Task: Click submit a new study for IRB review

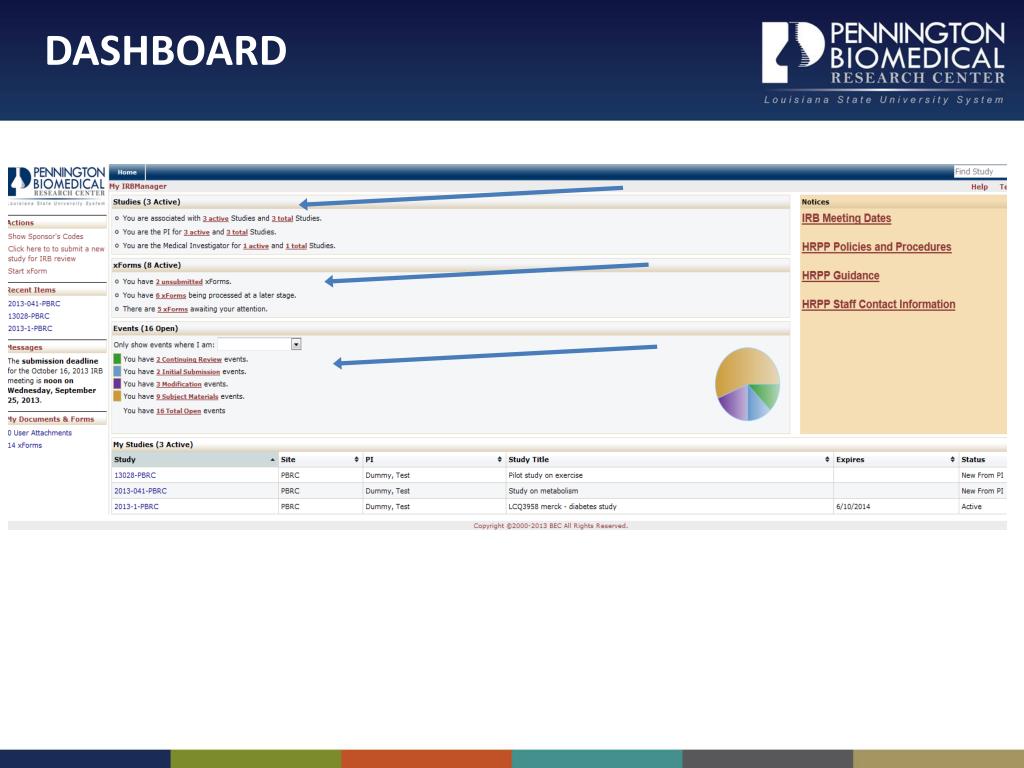Action: tap(56, 253)
